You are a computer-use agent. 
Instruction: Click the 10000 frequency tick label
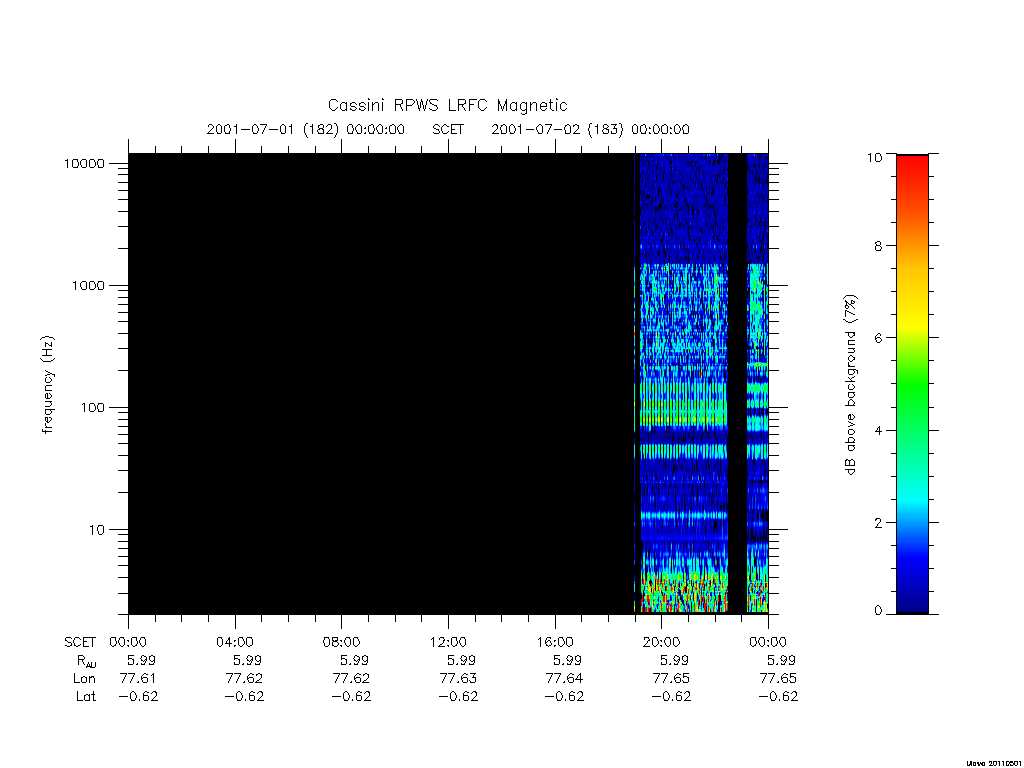point(84,163)
